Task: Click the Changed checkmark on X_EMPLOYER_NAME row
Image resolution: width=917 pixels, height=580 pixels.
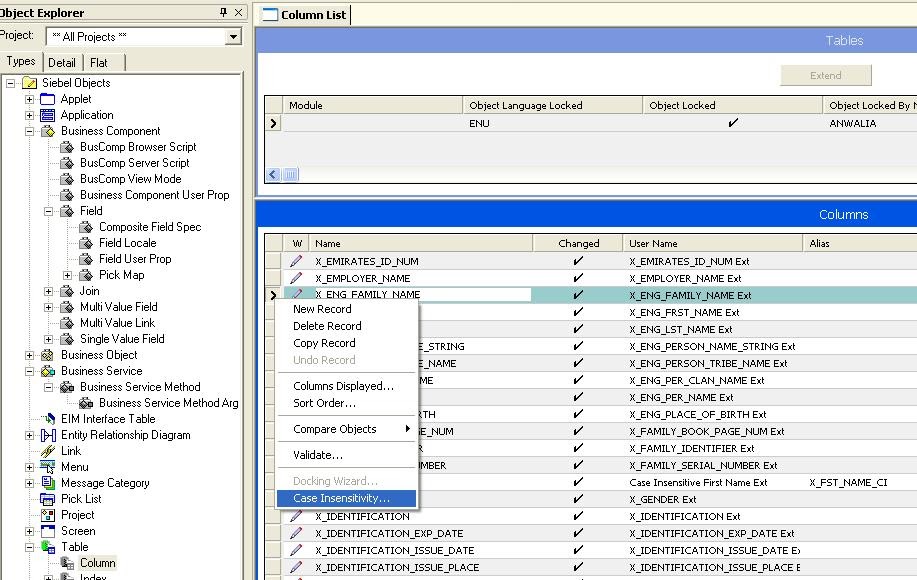Action: pos(577,278)
